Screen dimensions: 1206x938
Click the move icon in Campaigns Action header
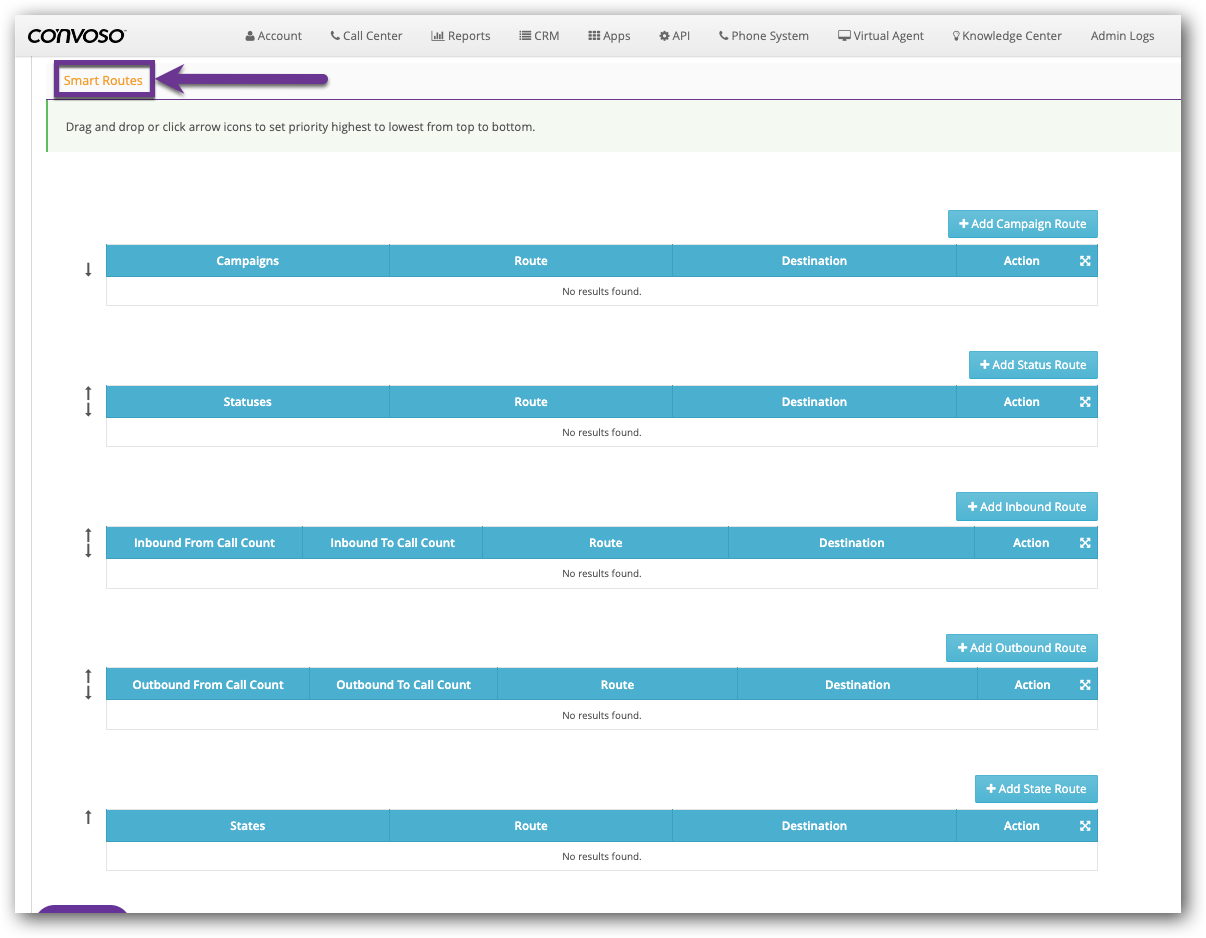(1085, 260)
